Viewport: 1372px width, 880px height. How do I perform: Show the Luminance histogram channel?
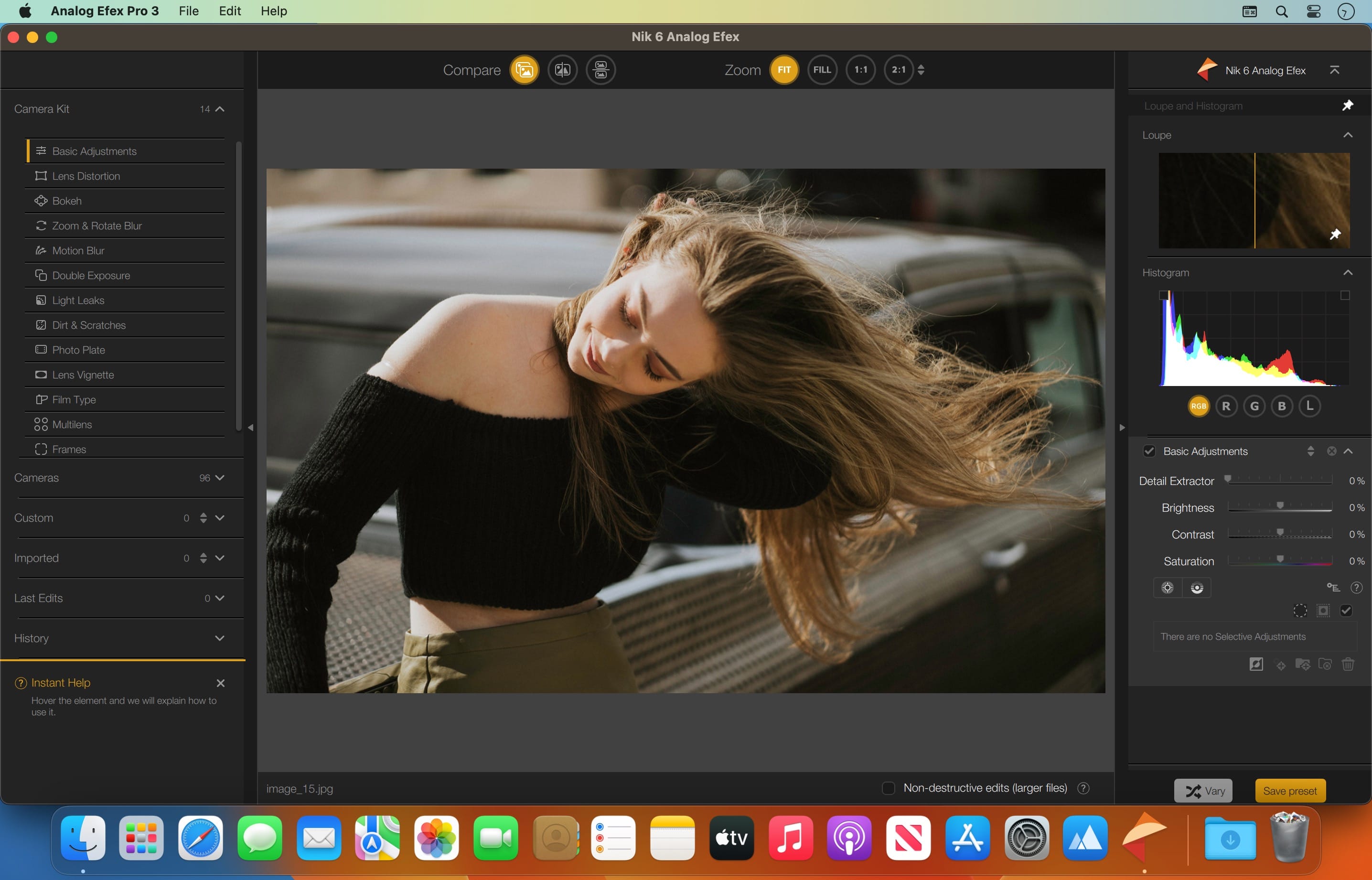pyautogui.click(x=1310, y=406)
